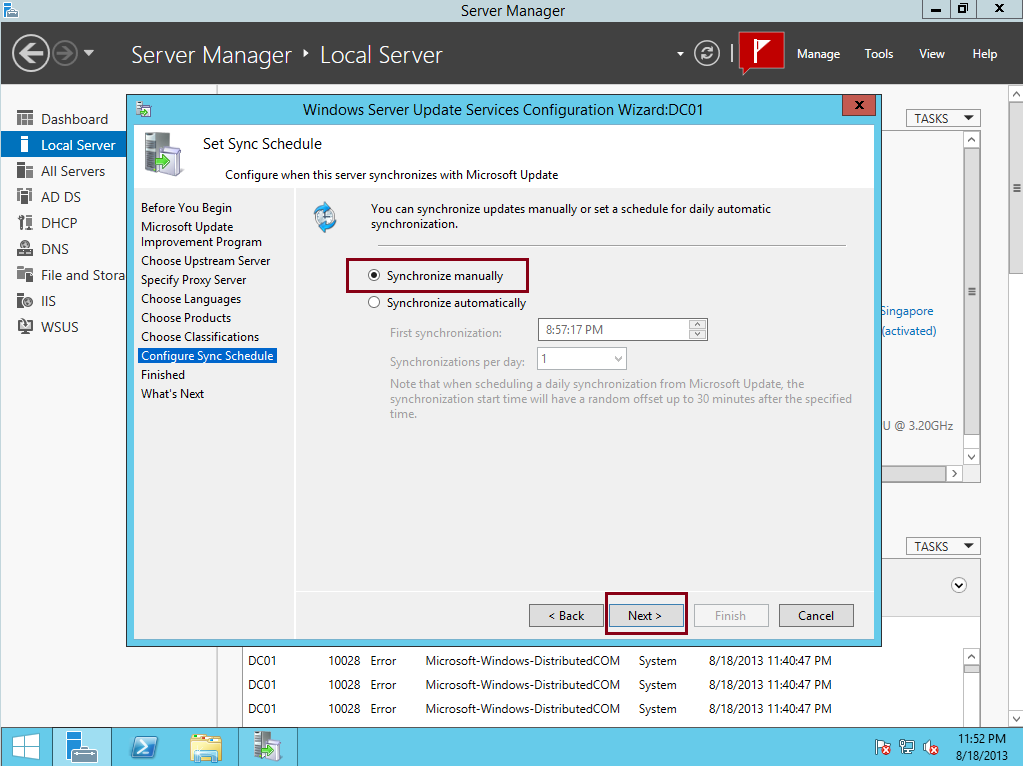
Task: Click the first DistributedCOM error event row
Action: coord(540,661)
